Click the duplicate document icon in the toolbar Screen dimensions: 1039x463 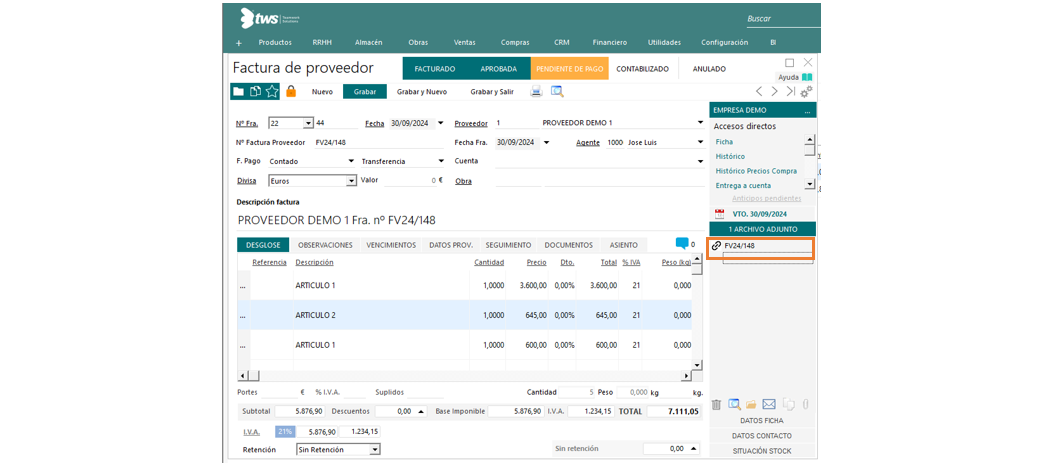pyautogui.click(x=254, y=91)
